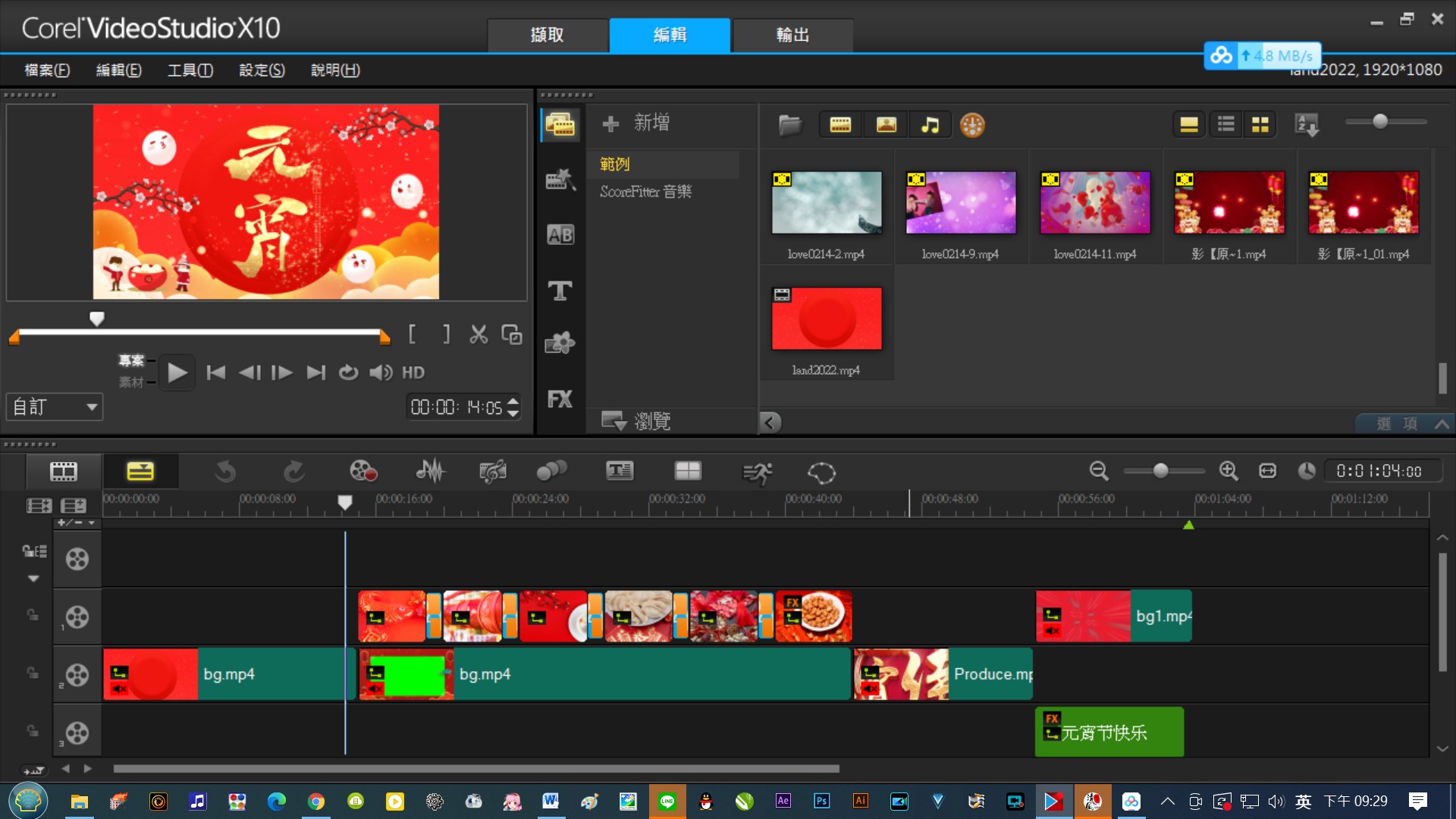Screen dimensions: 1456x819
Task: Open the Sound Mixer icon
Action: coord(430,471)
